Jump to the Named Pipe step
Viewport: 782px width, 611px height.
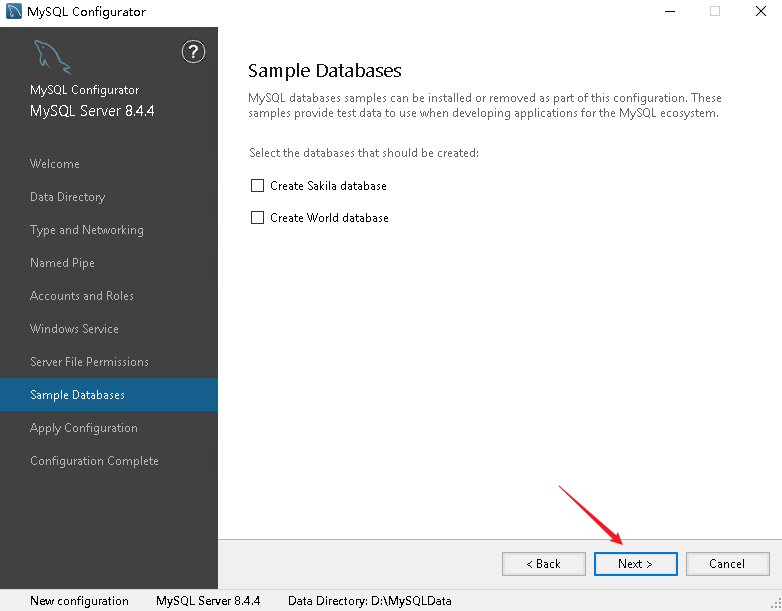(x=63, y=263)
